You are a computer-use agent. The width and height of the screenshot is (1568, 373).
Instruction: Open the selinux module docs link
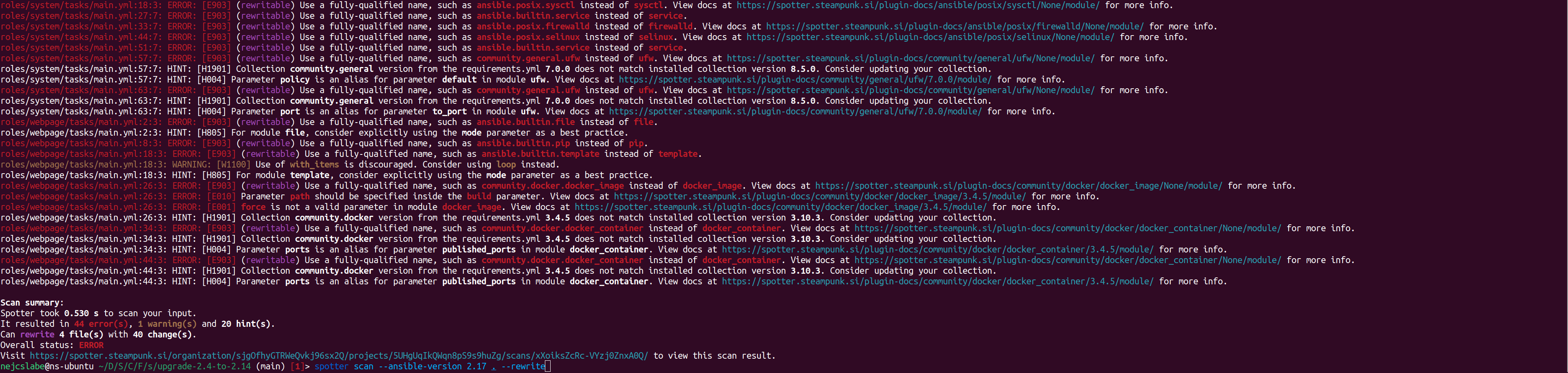point(930,37)
